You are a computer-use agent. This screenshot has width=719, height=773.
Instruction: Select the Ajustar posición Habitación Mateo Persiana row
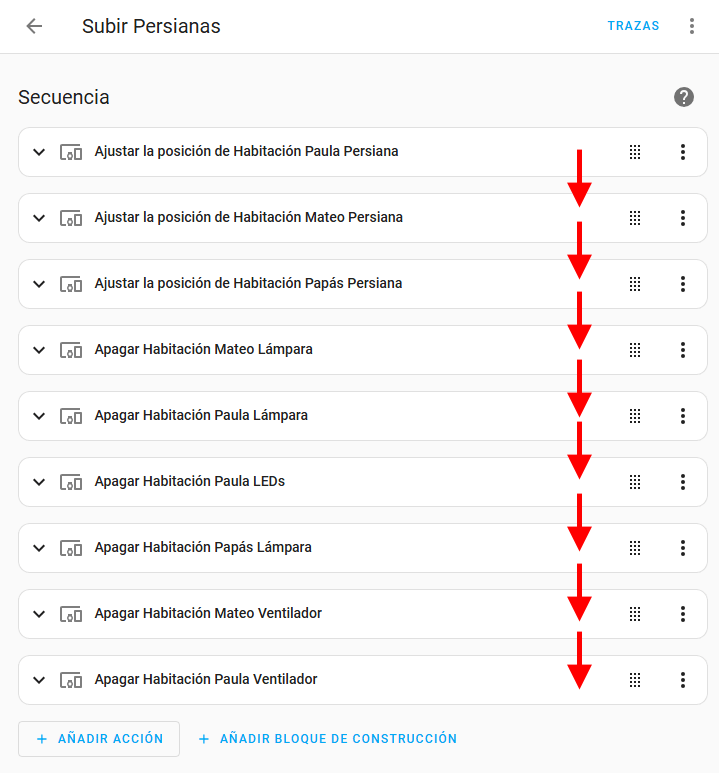300,218
